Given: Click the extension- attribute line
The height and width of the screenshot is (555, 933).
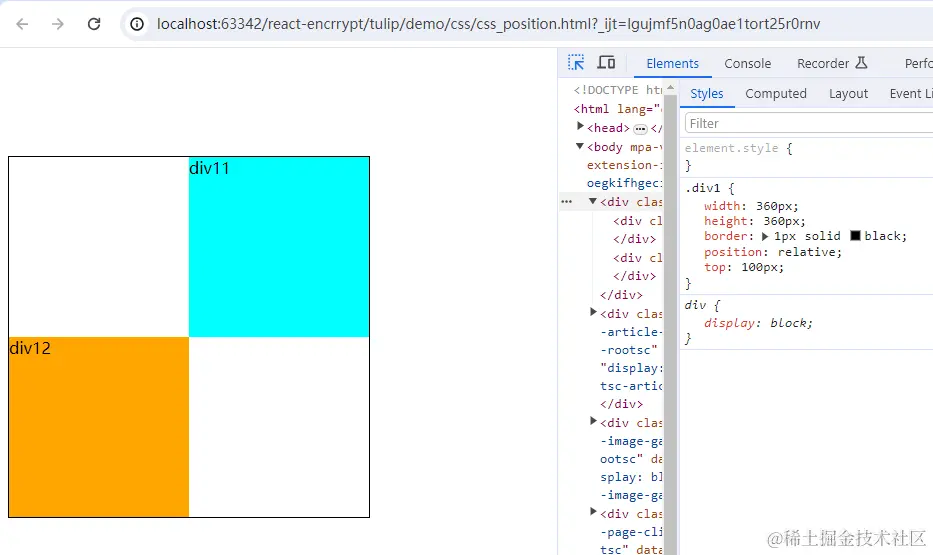Looking at the screenshot, I should click(x=624, y=165).
